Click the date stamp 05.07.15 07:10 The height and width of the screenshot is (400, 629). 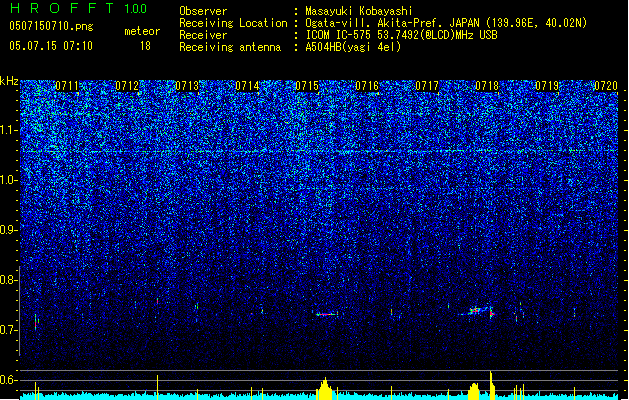coord(51,46)
